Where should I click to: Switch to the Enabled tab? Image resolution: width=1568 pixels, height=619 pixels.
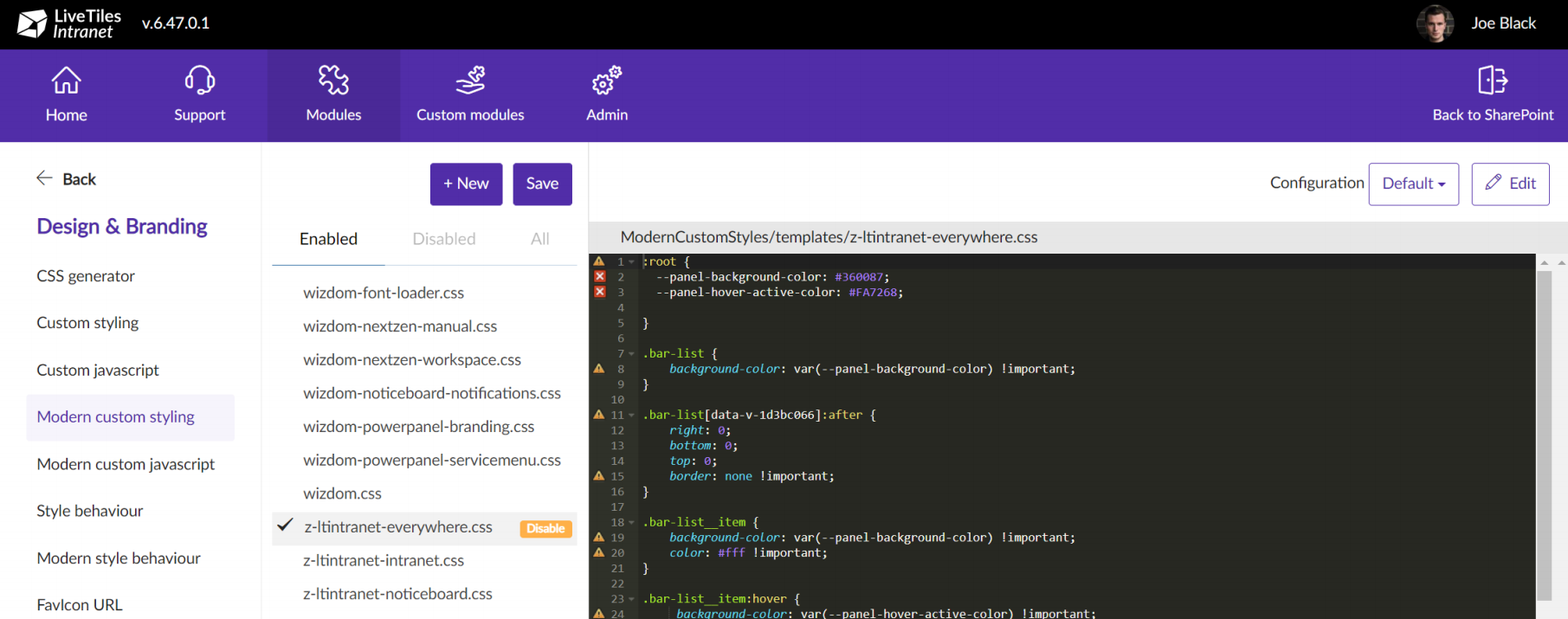coord(328,239)
